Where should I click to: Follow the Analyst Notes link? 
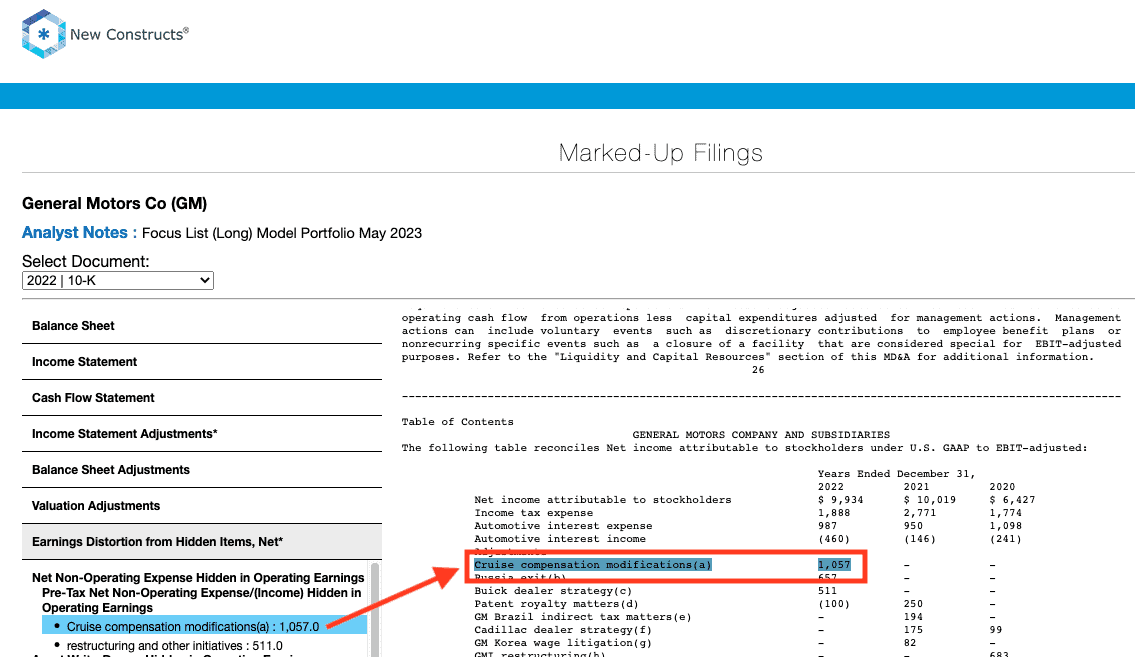point(75,232)
